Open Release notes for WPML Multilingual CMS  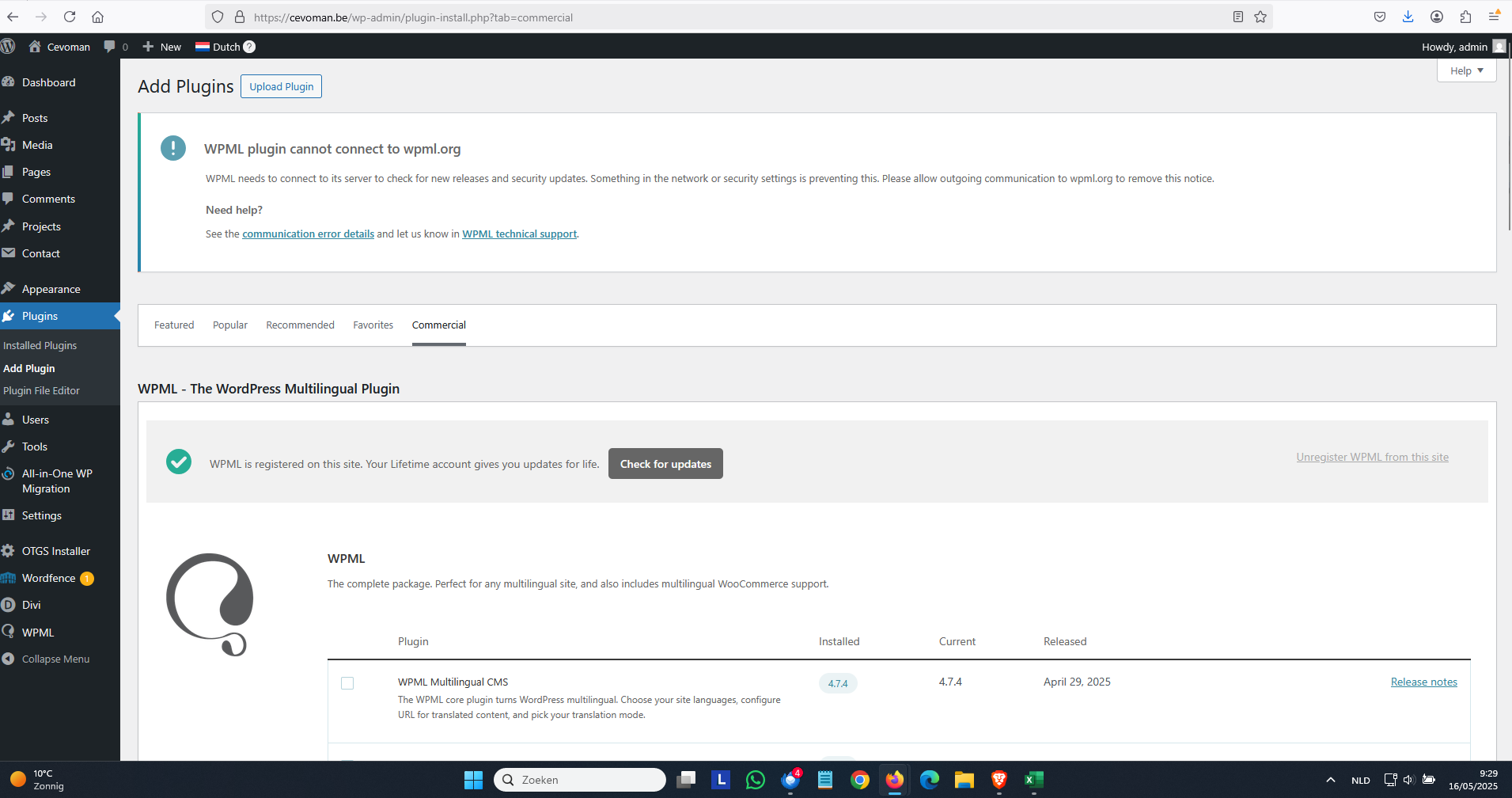click(x=1423, y=682)
